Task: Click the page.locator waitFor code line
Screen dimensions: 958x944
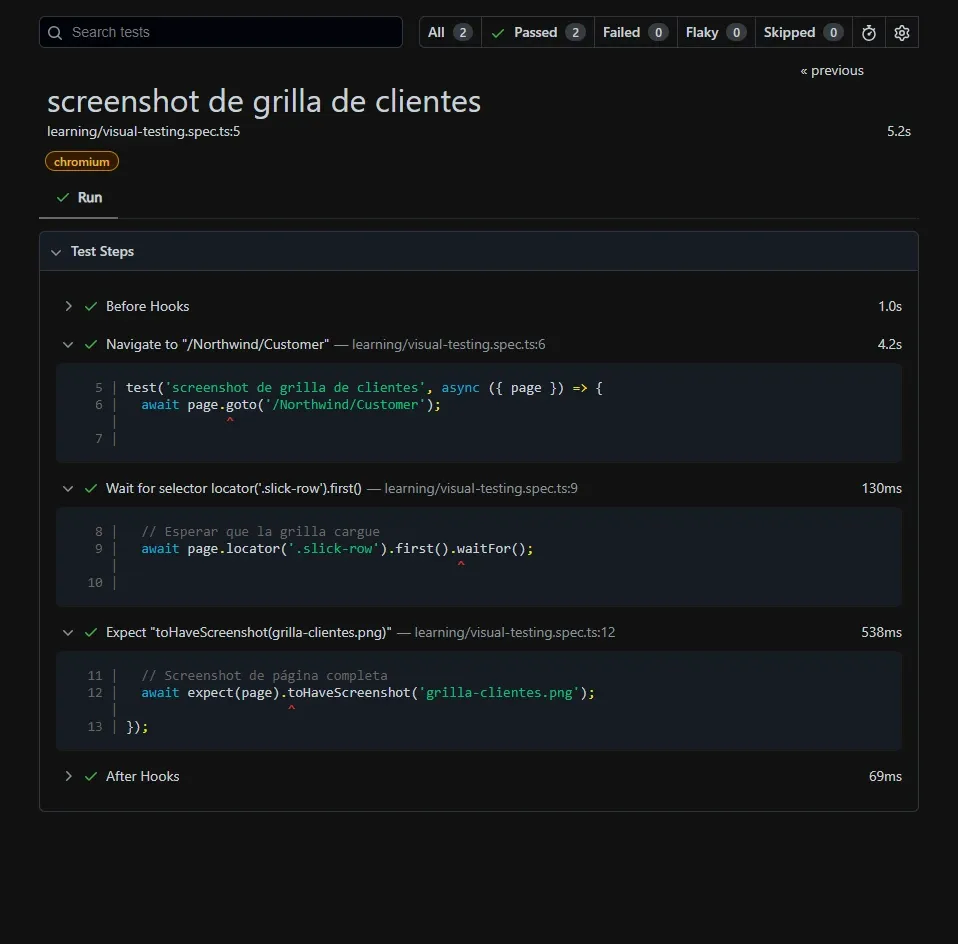Action: click(x=337, y=549)
